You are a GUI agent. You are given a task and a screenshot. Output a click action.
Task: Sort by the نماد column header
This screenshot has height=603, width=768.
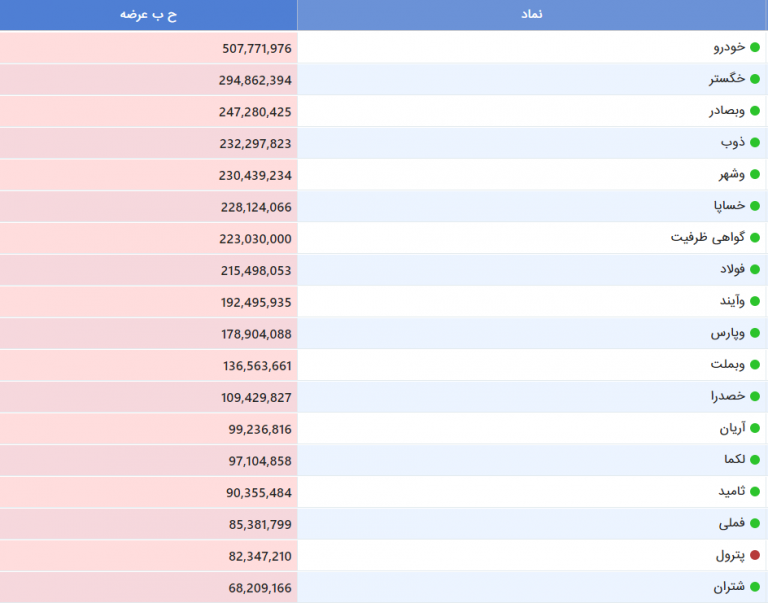coord(532,15)
